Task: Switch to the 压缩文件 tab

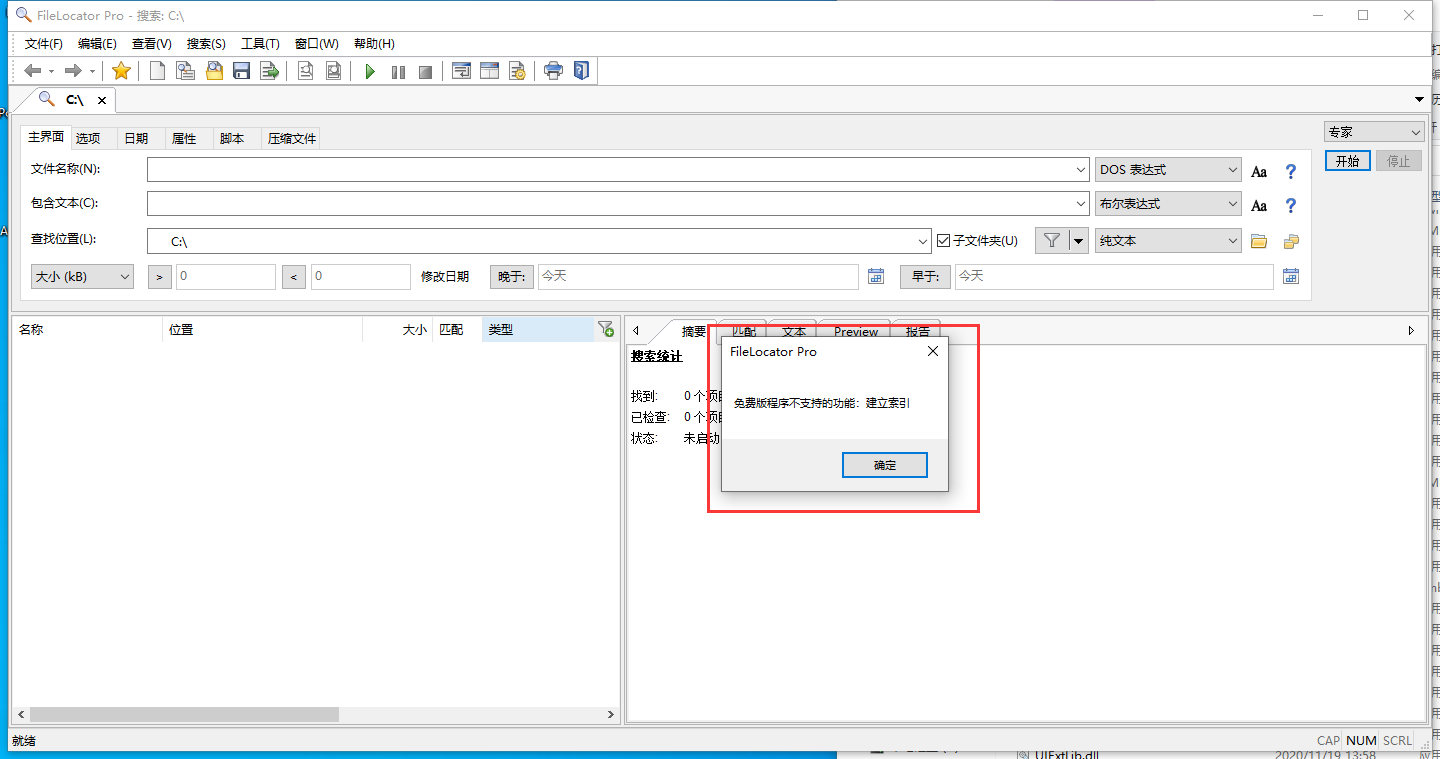Action: (292, 139)
